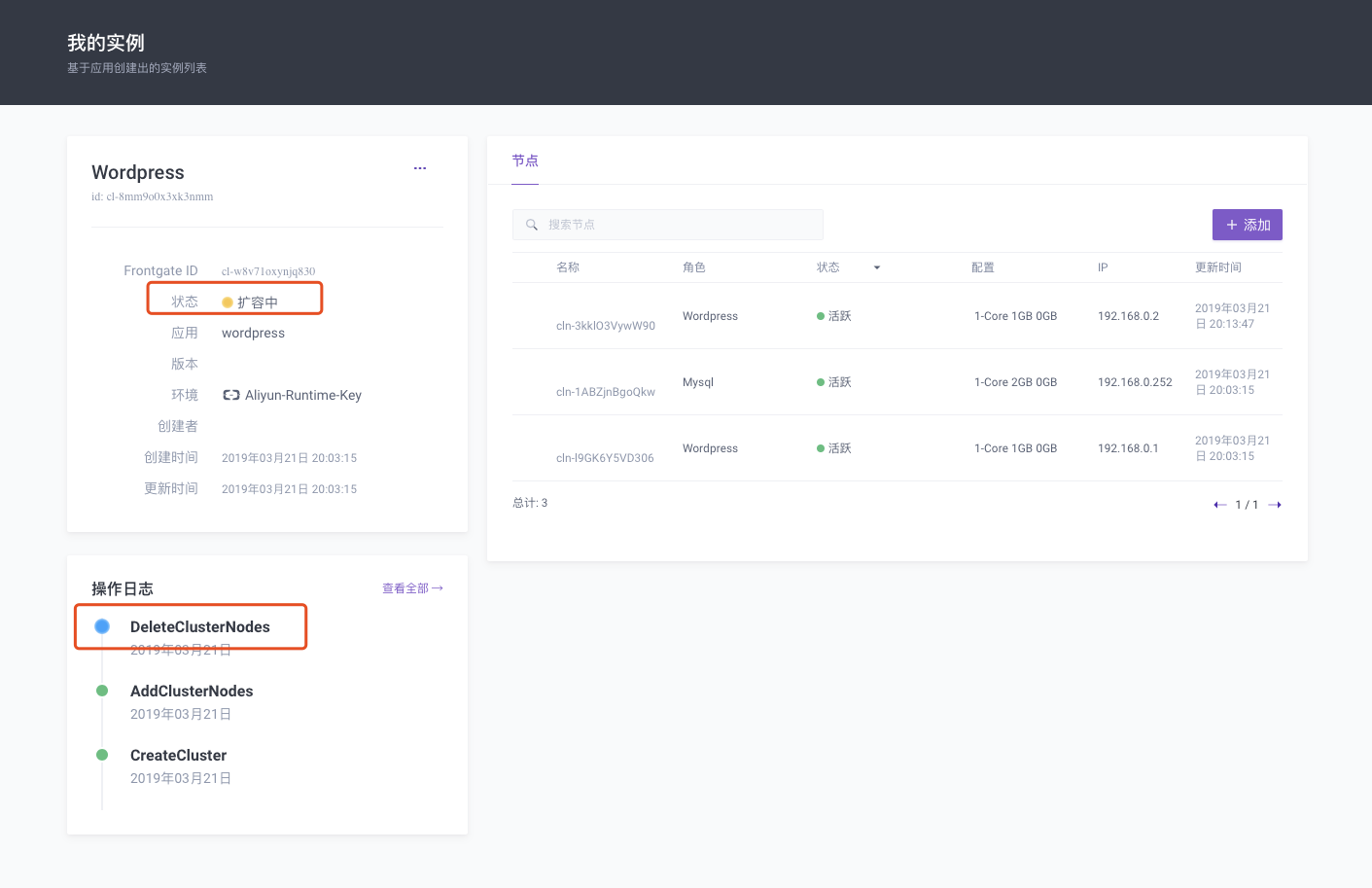
Task: Click inside the 搜索节点 search field
Action: click(x=671, y=224)
